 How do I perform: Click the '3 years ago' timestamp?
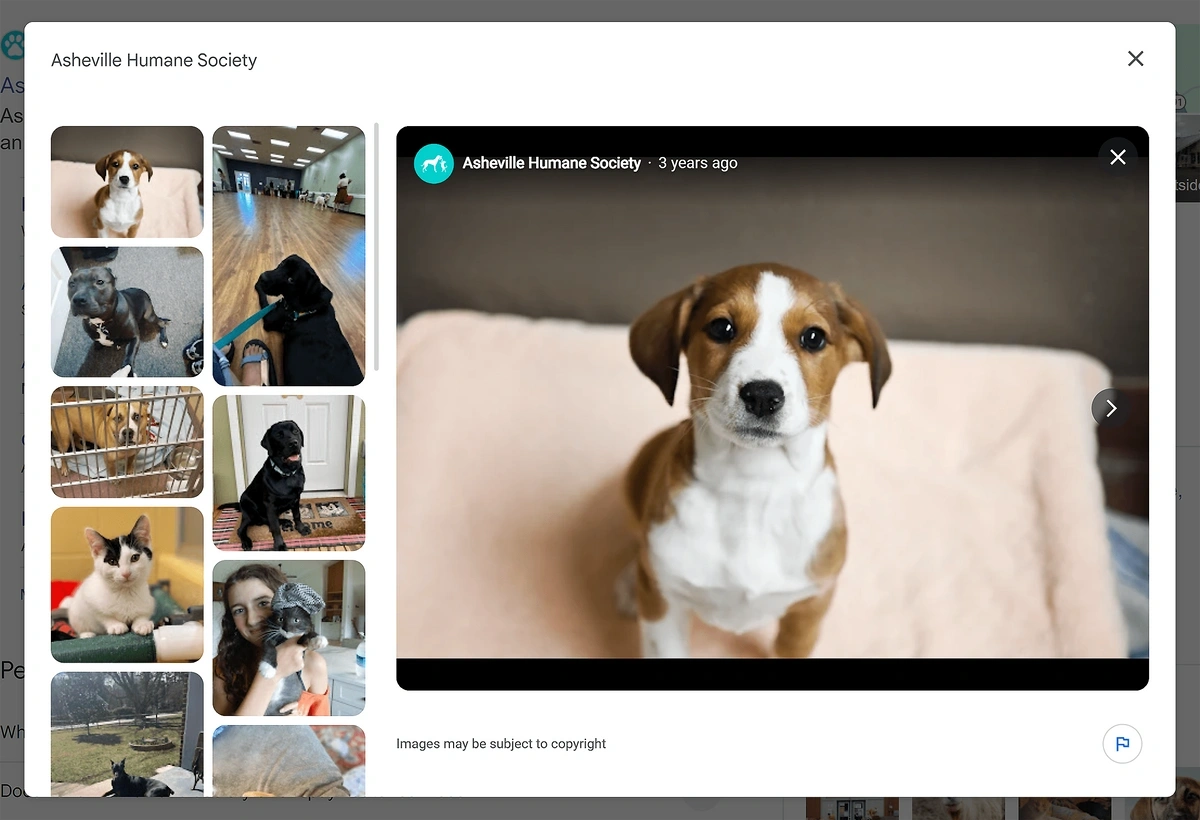click(698, 163)
